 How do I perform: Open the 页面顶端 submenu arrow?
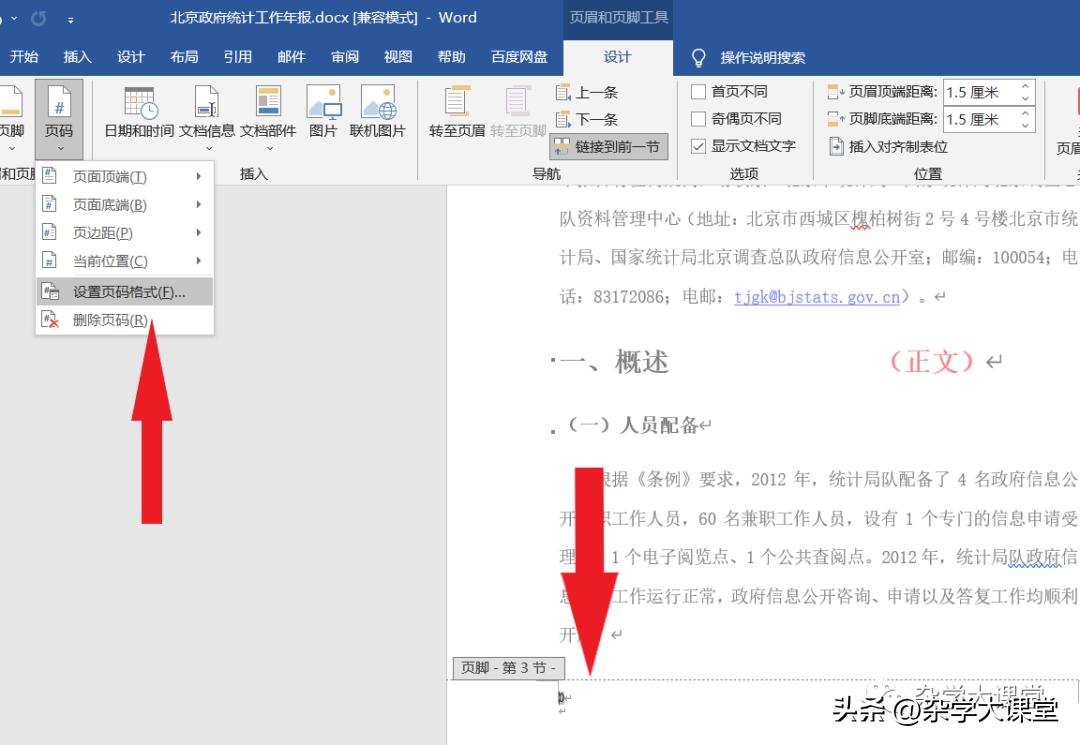[x=200, y=177]
